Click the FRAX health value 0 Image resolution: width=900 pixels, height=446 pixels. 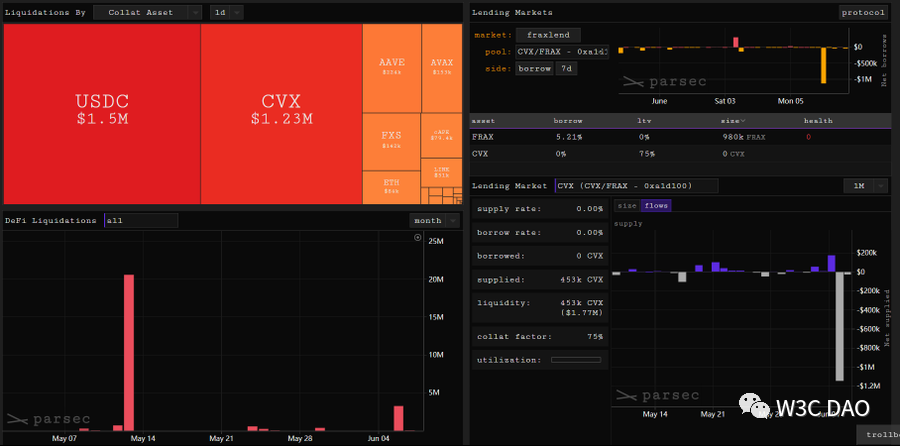(x=808, y=137)
